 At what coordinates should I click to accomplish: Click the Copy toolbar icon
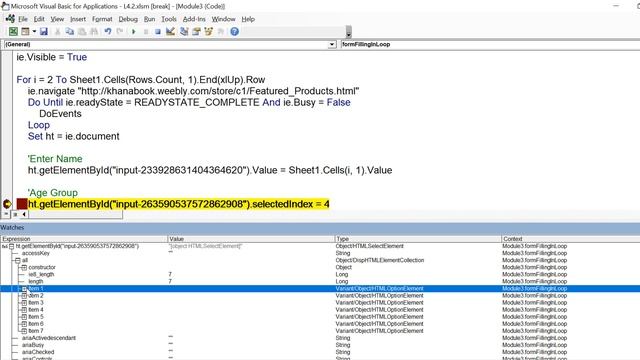pyautogui.click(x=70, y=31)
